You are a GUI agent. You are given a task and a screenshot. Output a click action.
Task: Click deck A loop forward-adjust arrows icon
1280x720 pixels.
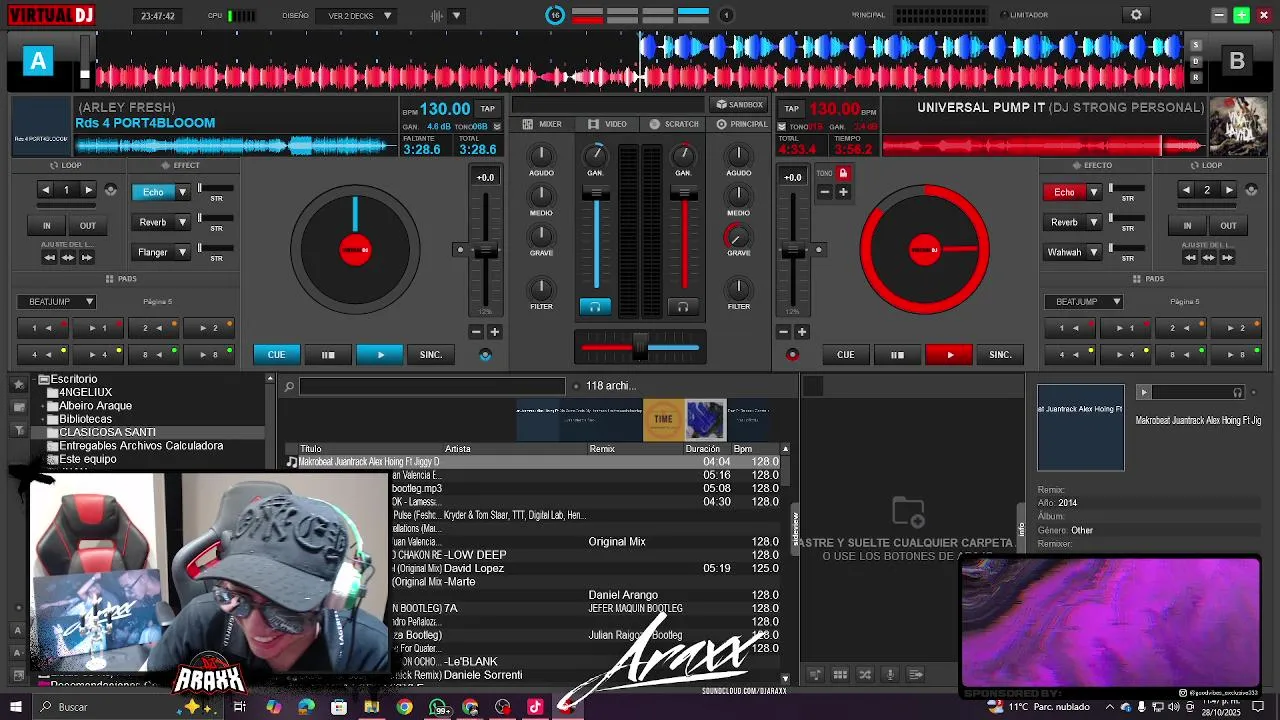click(x=87, y=258)
